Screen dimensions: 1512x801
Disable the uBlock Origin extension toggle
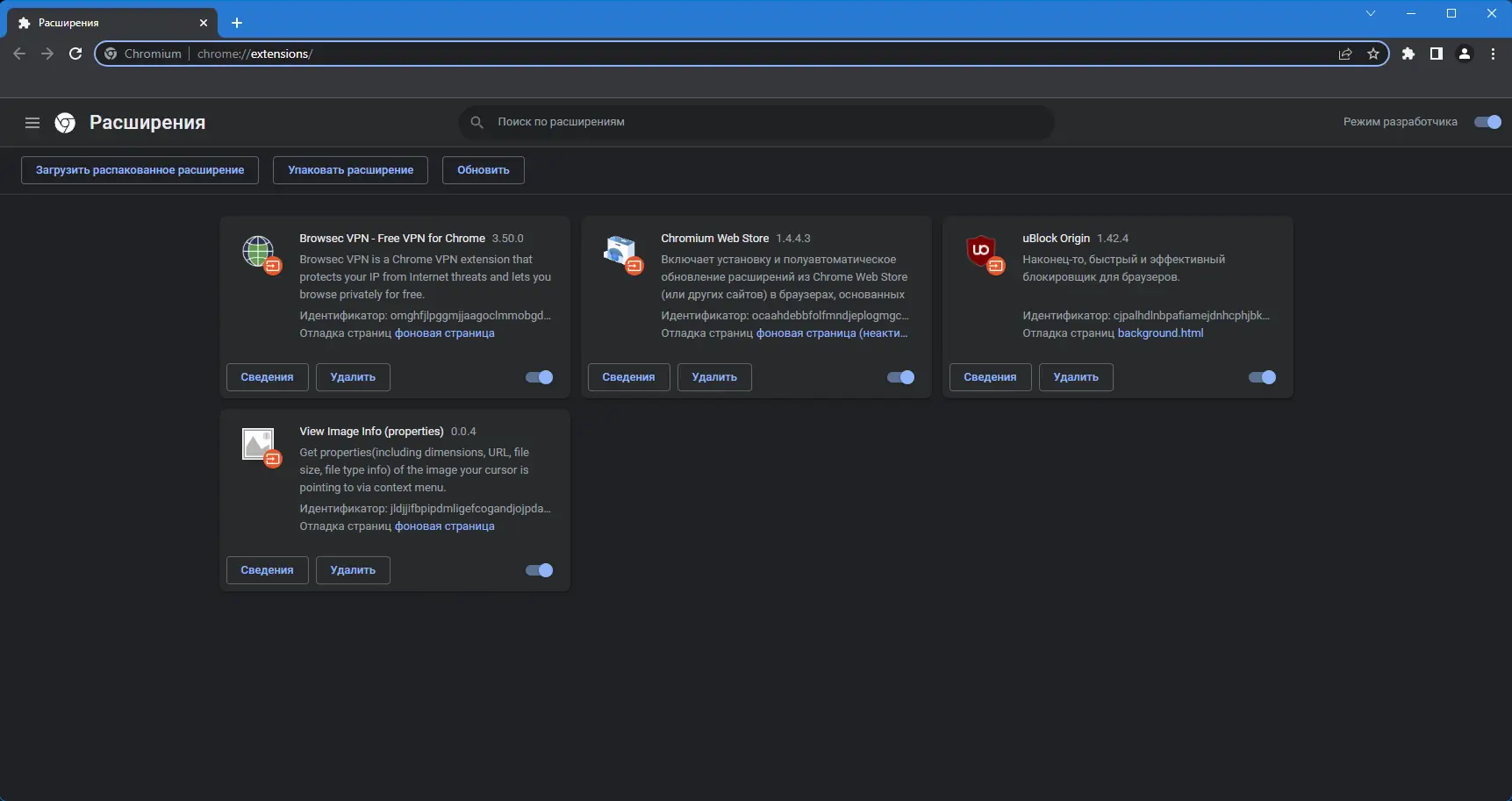[1263, 377]
